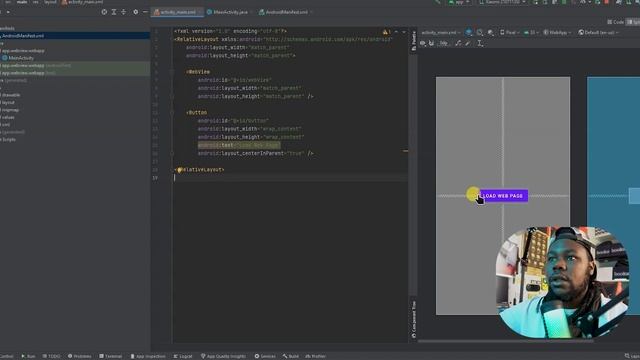The width and height of the screenshot is (640, 360).
Task: Switch to Split view mode
Action: coord(633,22)
